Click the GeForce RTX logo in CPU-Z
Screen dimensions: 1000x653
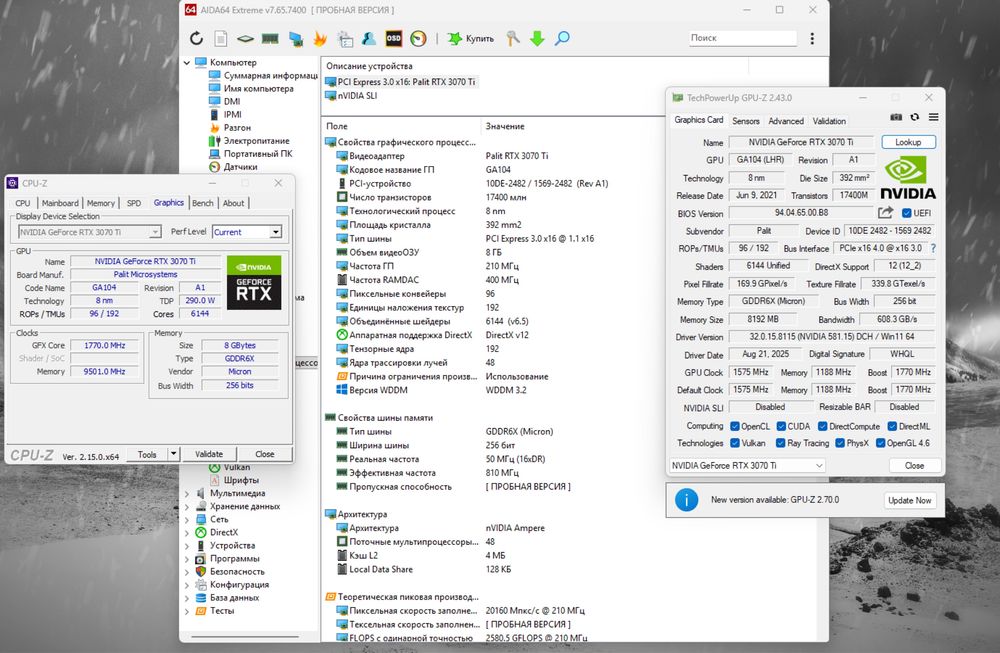click(254, 282)
